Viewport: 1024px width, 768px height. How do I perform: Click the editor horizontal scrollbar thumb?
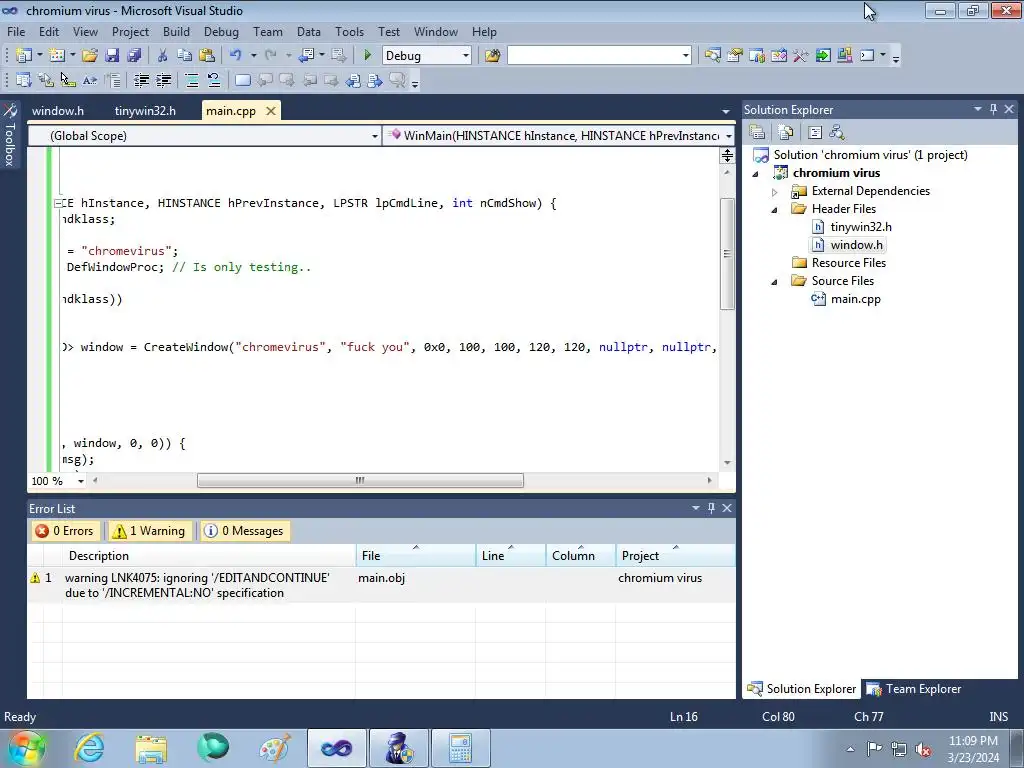(360, 481)
